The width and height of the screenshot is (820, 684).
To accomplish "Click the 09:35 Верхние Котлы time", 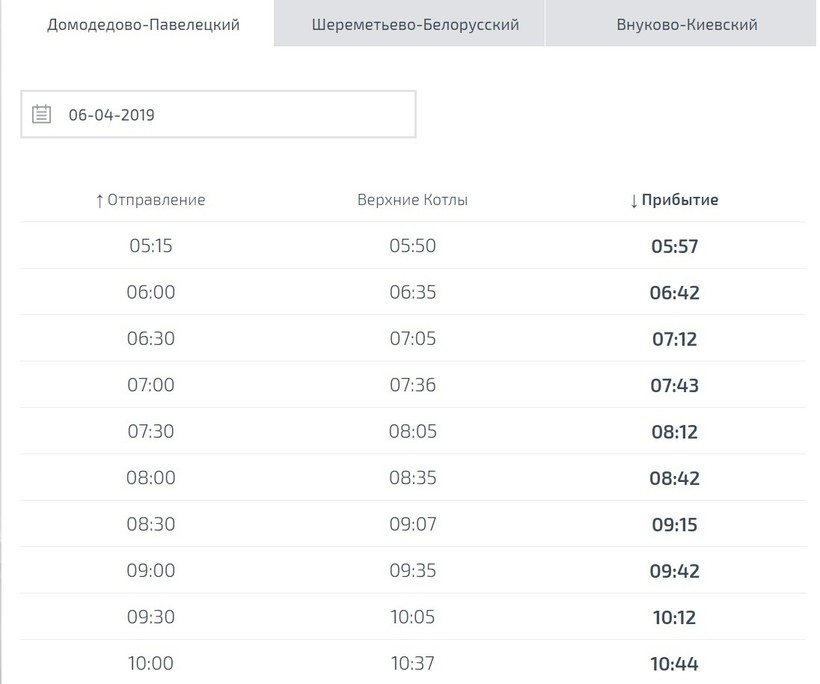I will (x=412, y=571).
